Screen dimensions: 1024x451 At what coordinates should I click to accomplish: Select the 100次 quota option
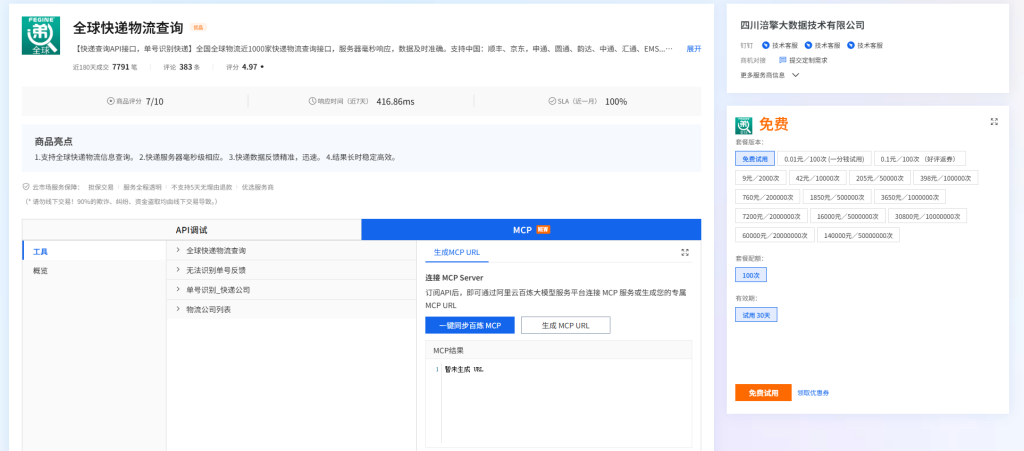click(x=751, y=275)
